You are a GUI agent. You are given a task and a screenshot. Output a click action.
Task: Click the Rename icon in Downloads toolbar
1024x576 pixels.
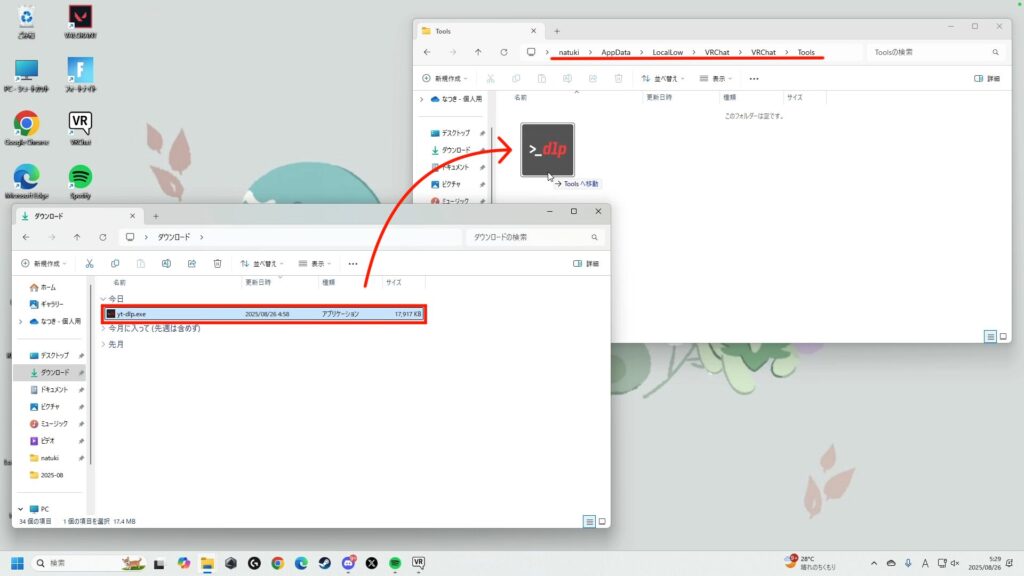pyautogui.click(x=166, y=264)
